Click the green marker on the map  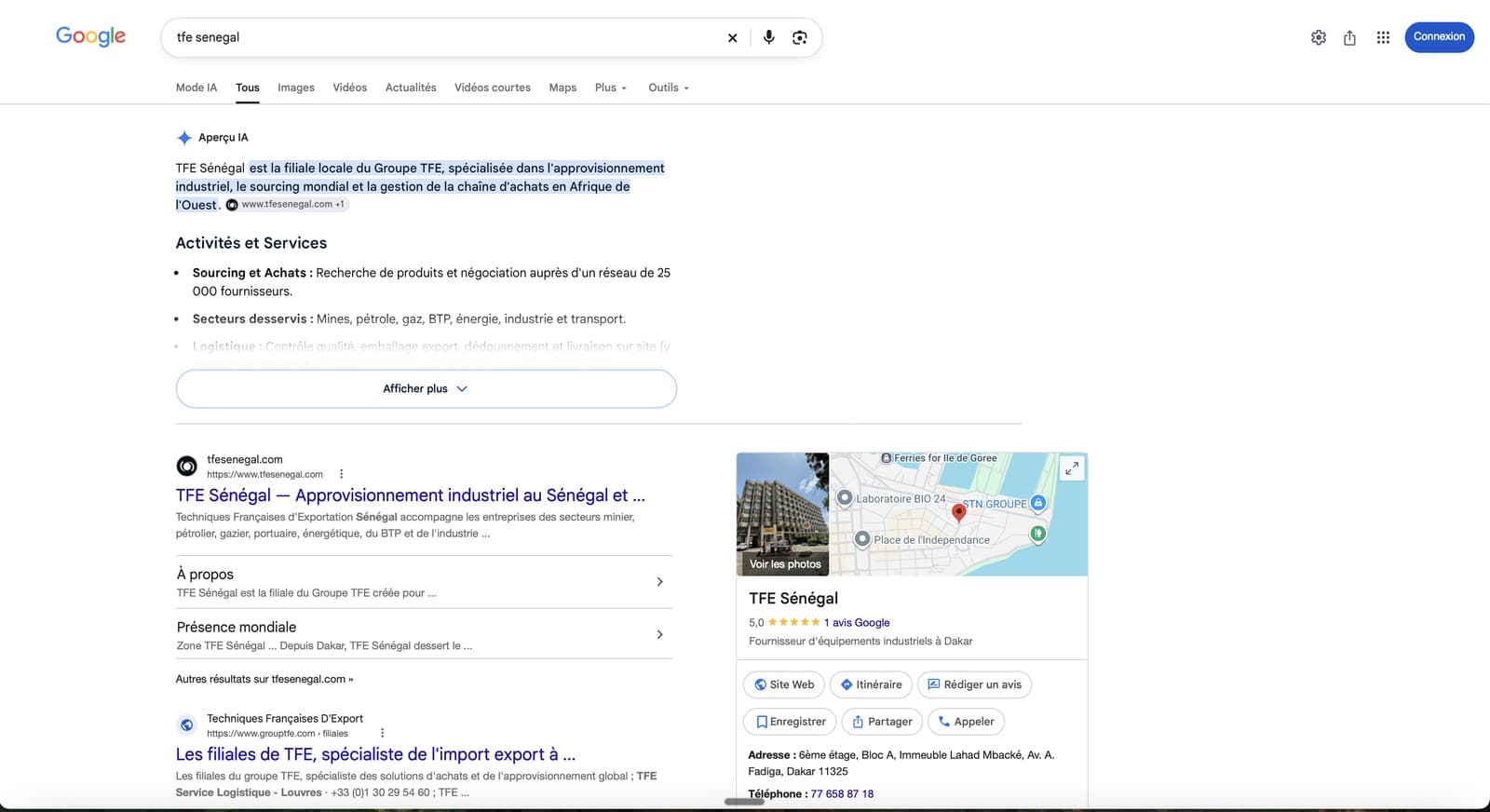tap(1037, 534)
